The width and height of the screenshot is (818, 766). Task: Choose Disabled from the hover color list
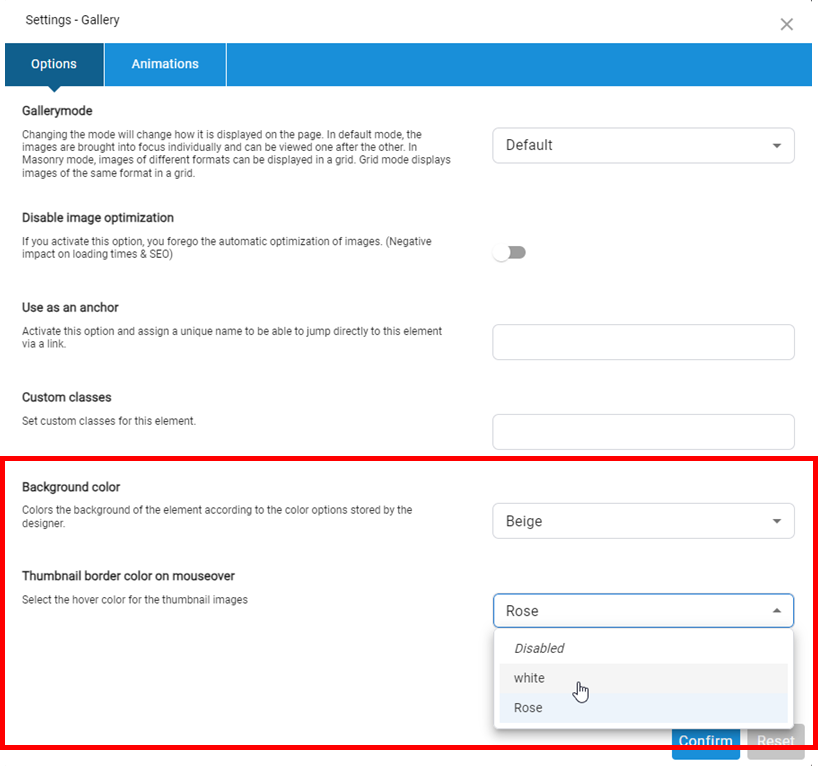[x=539, y=648]
